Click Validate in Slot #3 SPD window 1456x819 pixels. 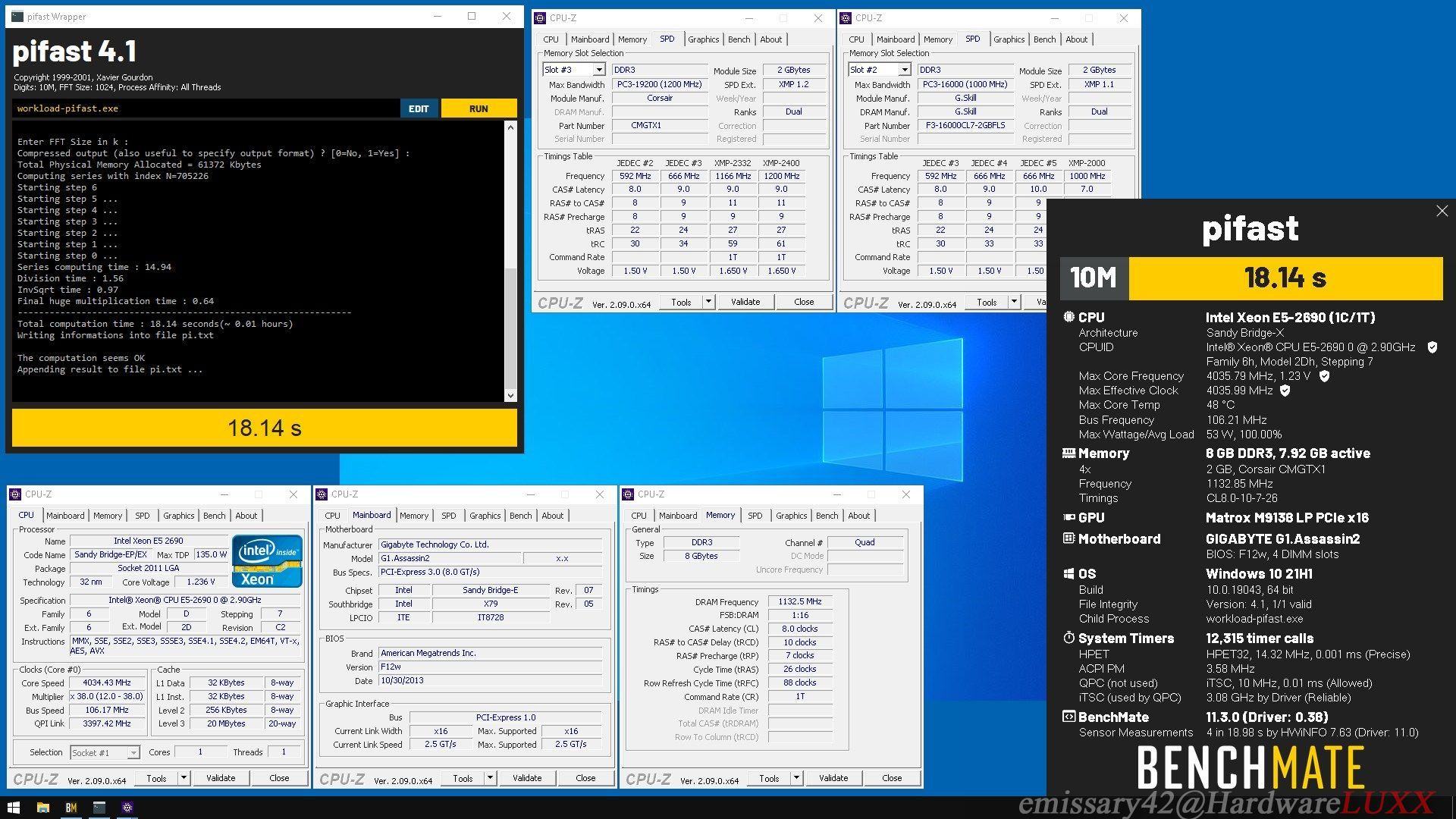[x=745, y=302]
